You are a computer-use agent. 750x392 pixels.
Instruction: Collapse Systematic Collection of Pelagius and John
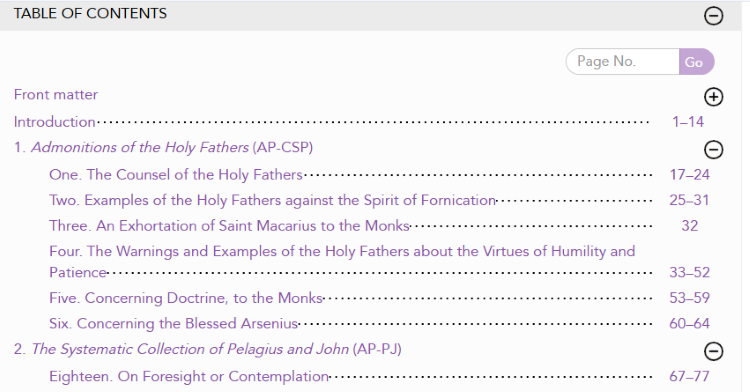tap(713, 351)
